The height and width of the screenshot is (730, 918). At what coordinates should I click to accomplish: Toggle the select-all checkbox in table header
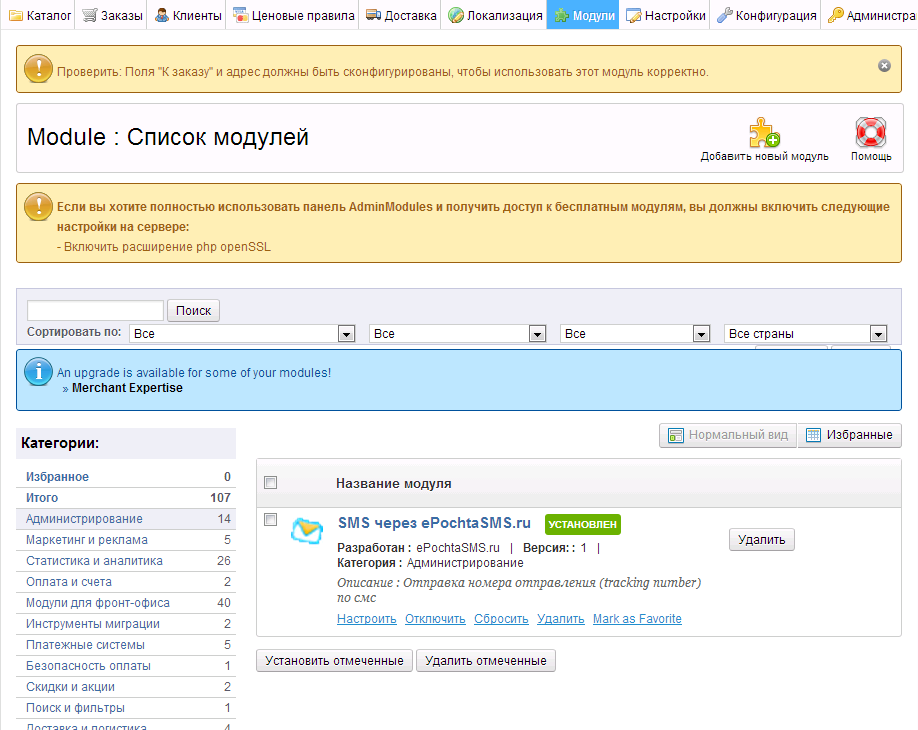pos(270,483)
